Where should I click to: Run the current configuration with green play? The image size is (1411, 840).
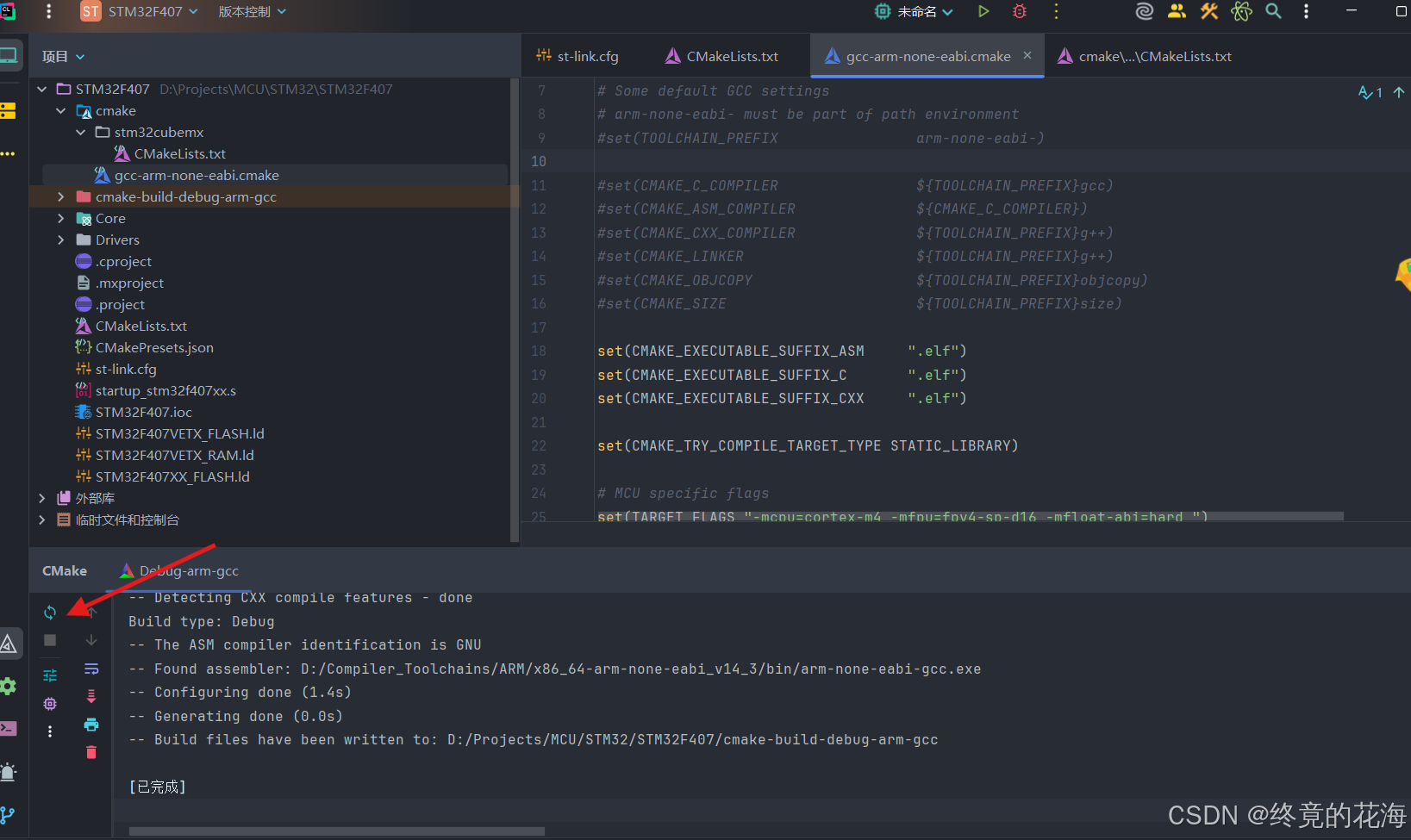point(983,11)
